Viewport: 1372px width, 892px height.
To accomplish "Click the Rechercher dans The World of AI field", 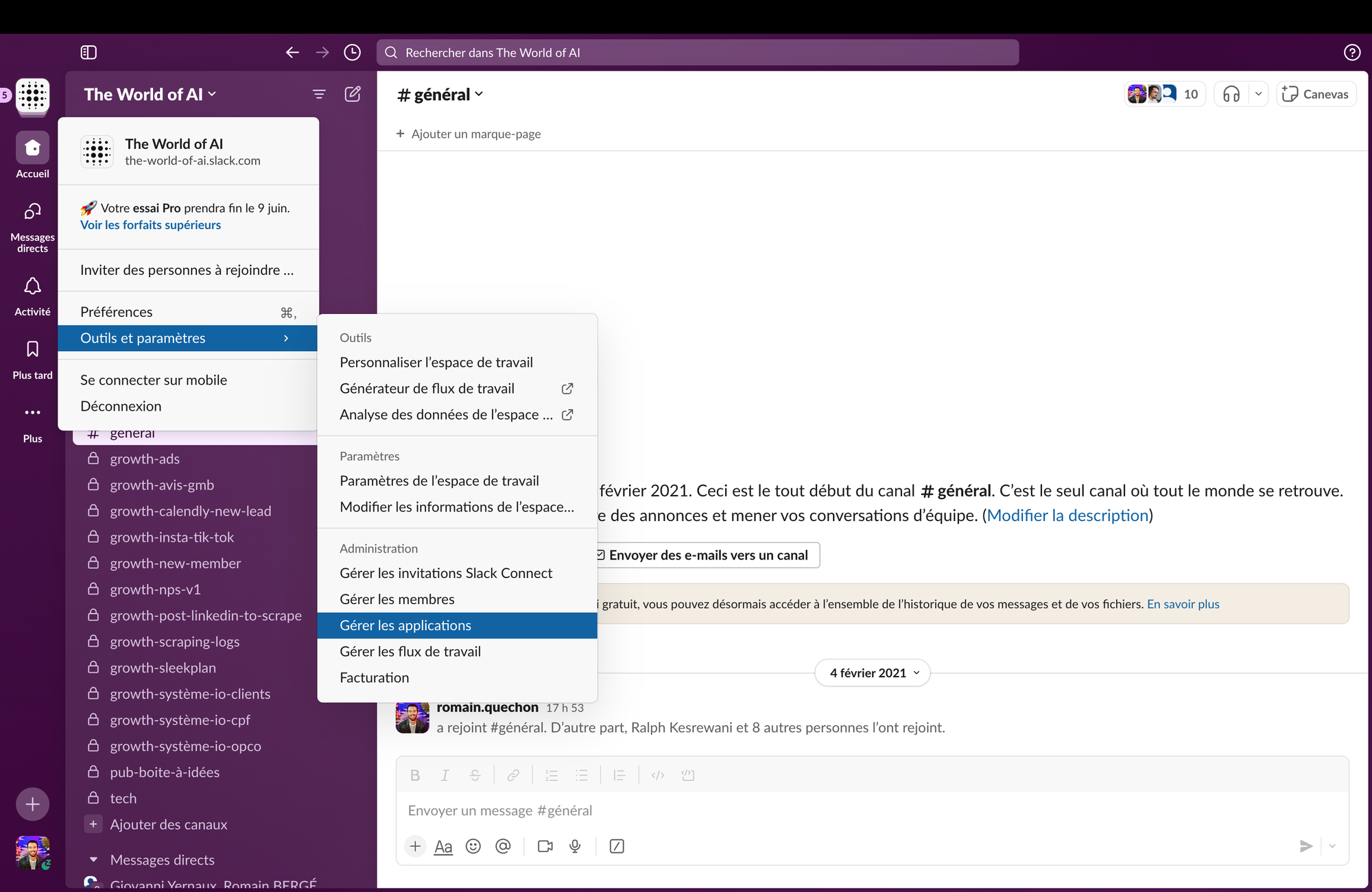I will click(x=697, y=53).
